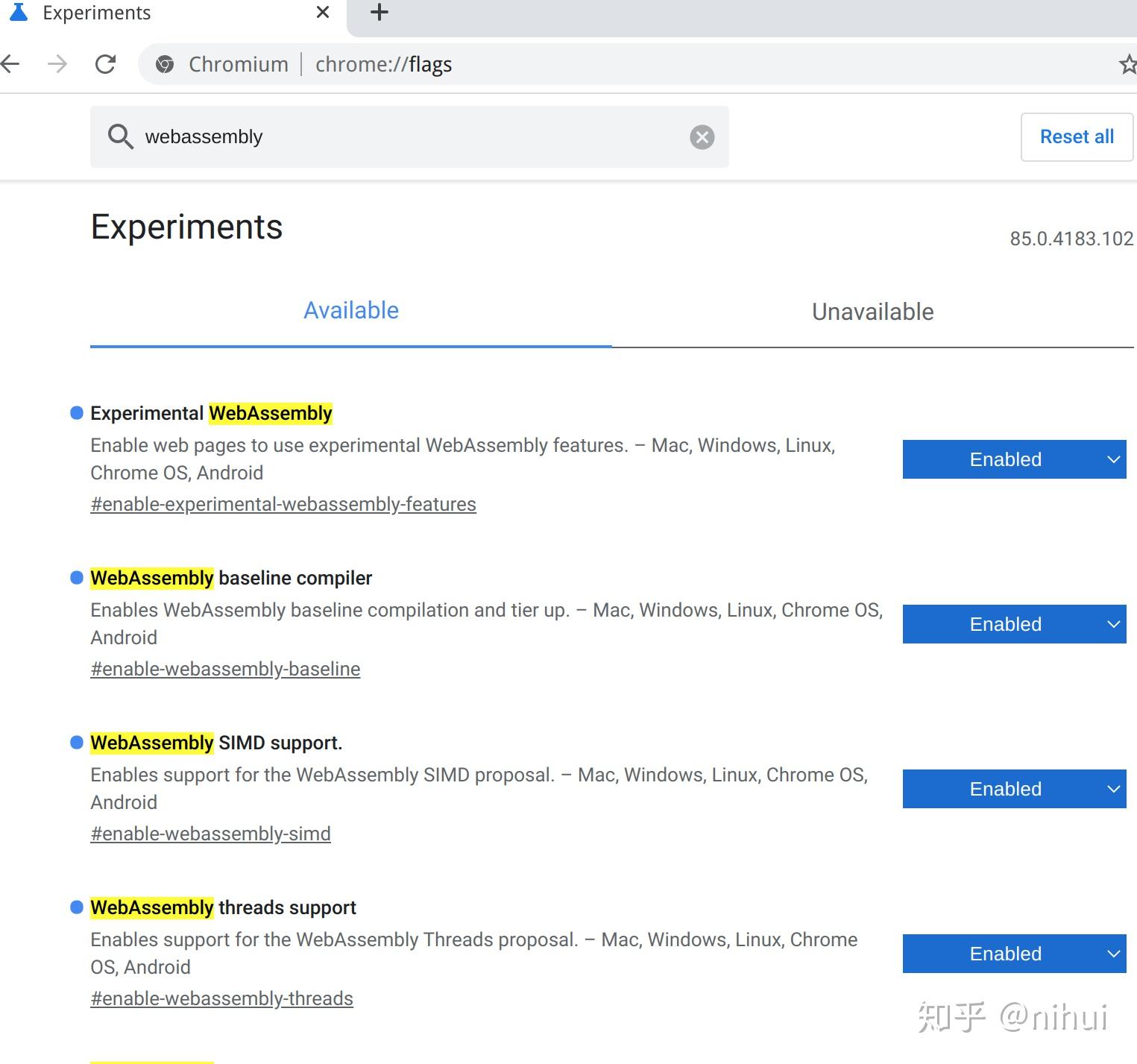Open the WebAssembly baseline compiler dropdown
The height and width of the screenshot is (1064, 1137).
click(x=1013, y=624)
